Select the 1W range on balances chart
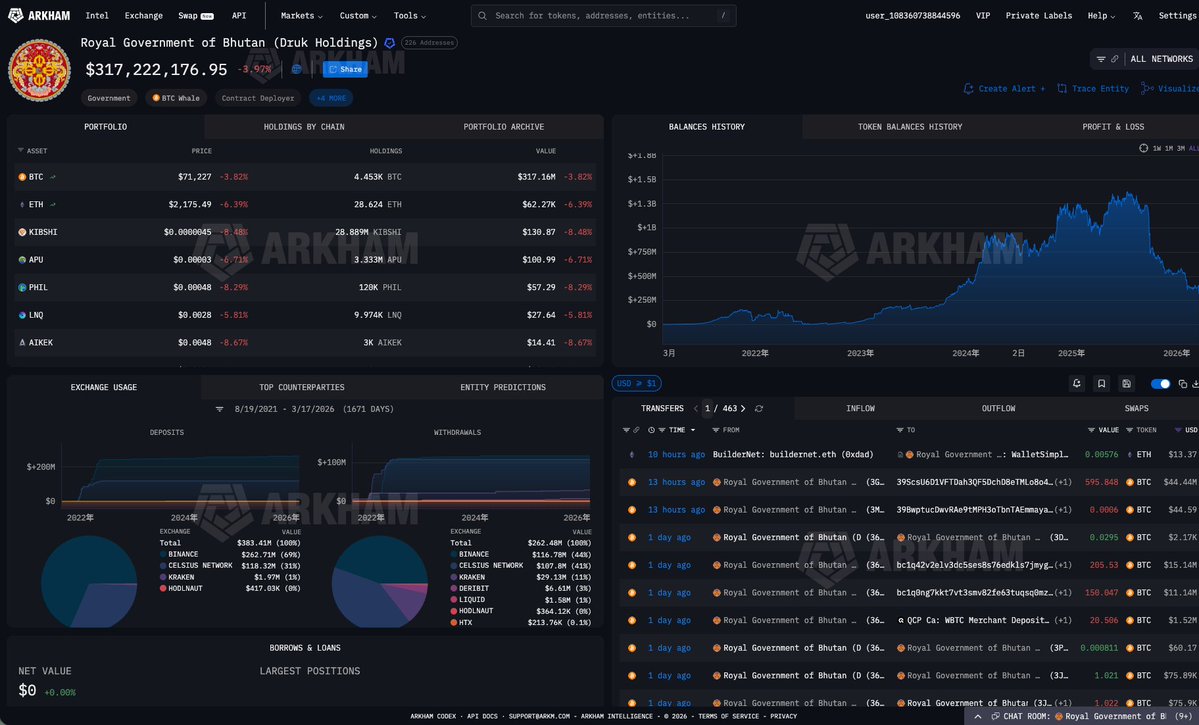 1157,148
